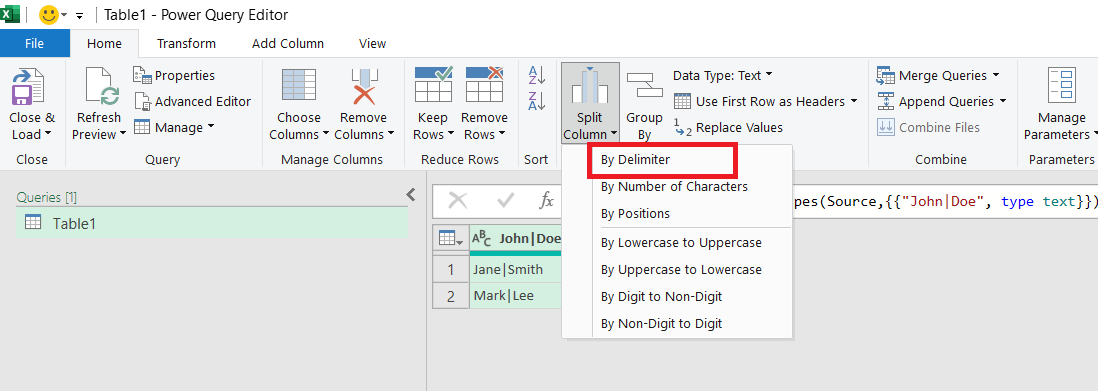Click the Refresh Preview icon

click(102, 85)
